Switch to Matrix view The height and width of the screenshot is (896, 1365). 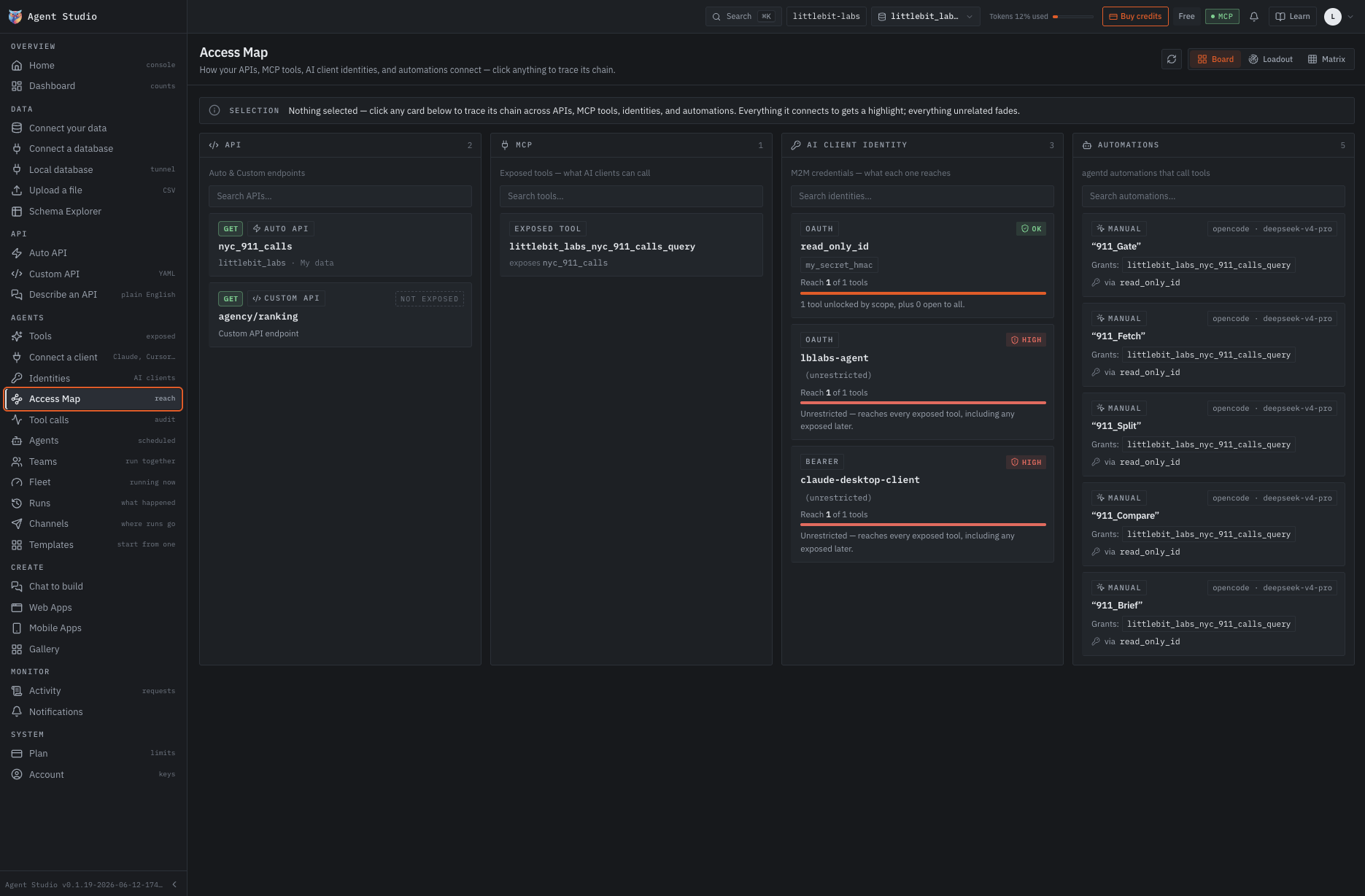[x=1326, y=59]
